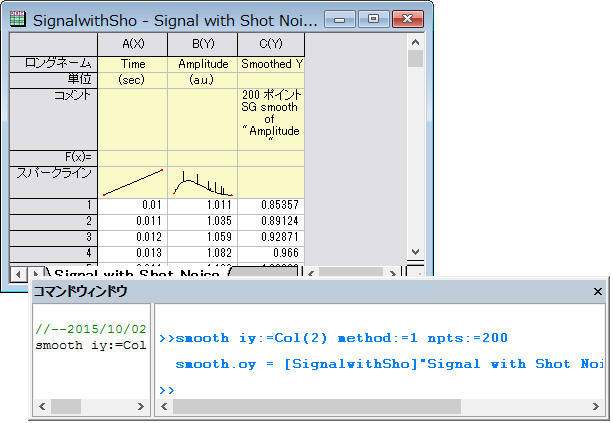613x423 pixels.
Task: Select row 4 header
Action: pos(54,254)
